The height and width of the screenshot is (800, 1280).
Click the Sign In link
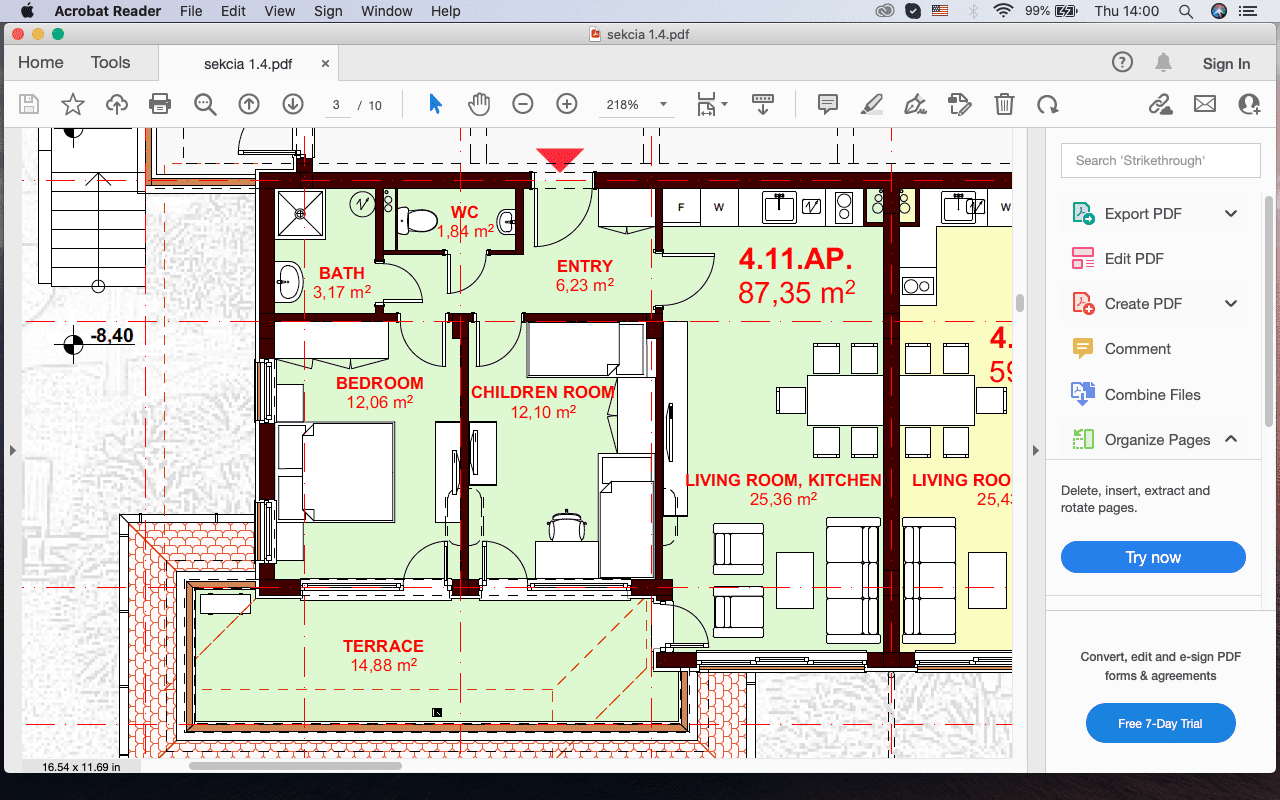coord(1226,63)
